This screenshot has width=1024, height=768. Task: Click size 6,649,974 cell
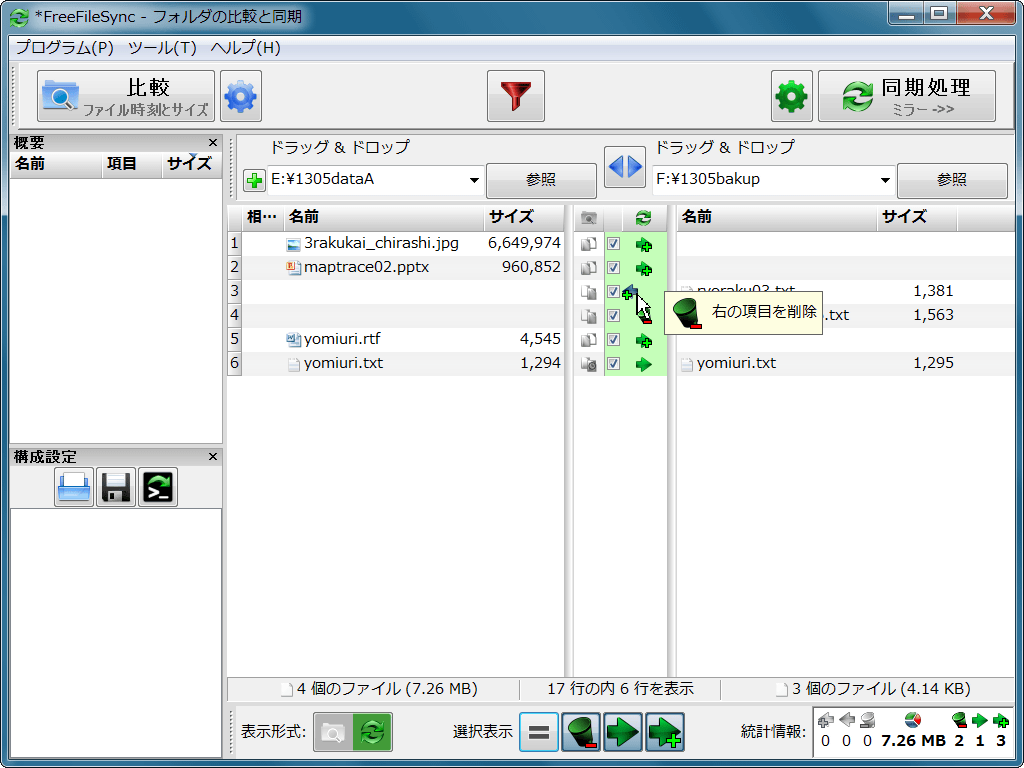[x=524, y=243]
